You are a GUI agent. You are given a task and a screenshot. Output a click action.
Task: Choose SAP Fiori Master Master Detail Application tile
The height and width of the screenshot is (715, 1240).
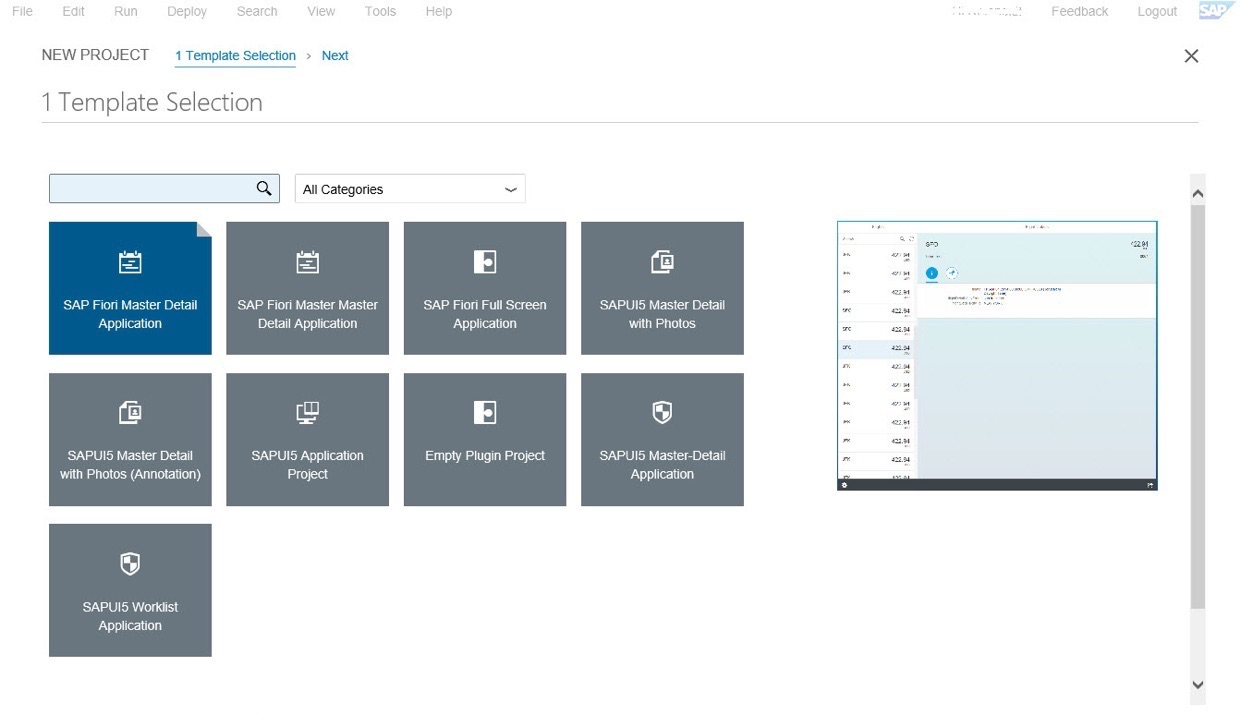[307, 288]
